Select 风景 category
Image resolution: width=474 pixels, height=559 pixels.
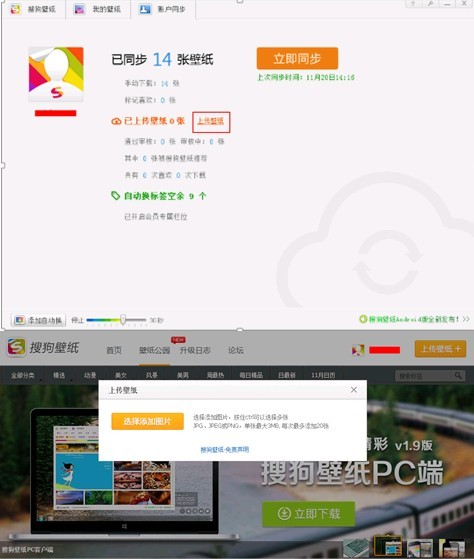[x=152, y=375]
